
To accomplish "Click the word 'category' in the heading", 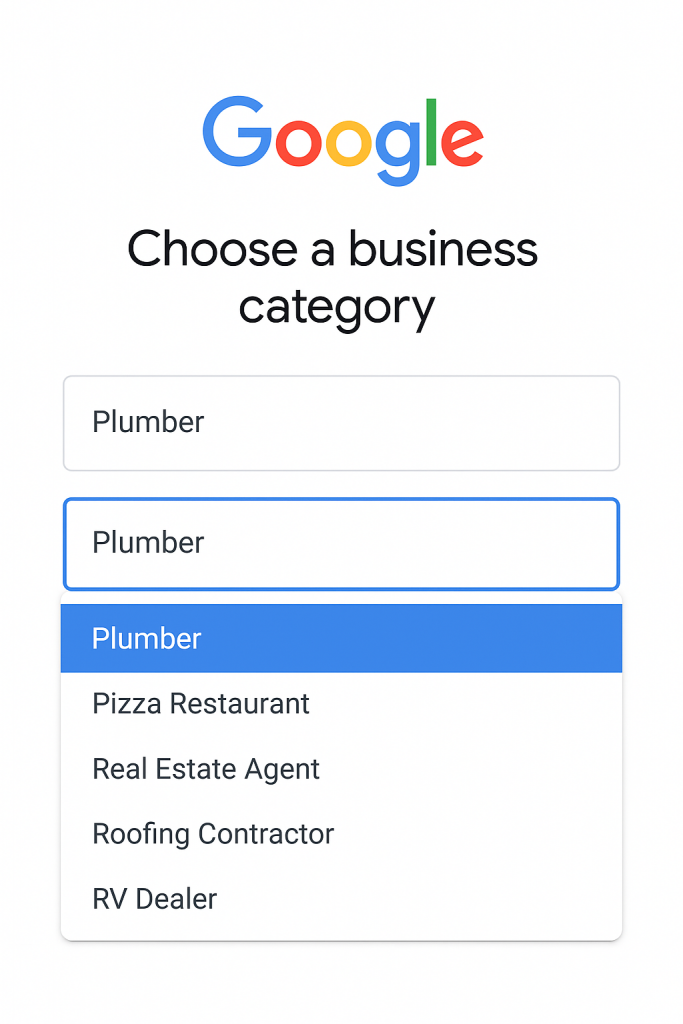I will pyautogui.click(x=337, y=307).
